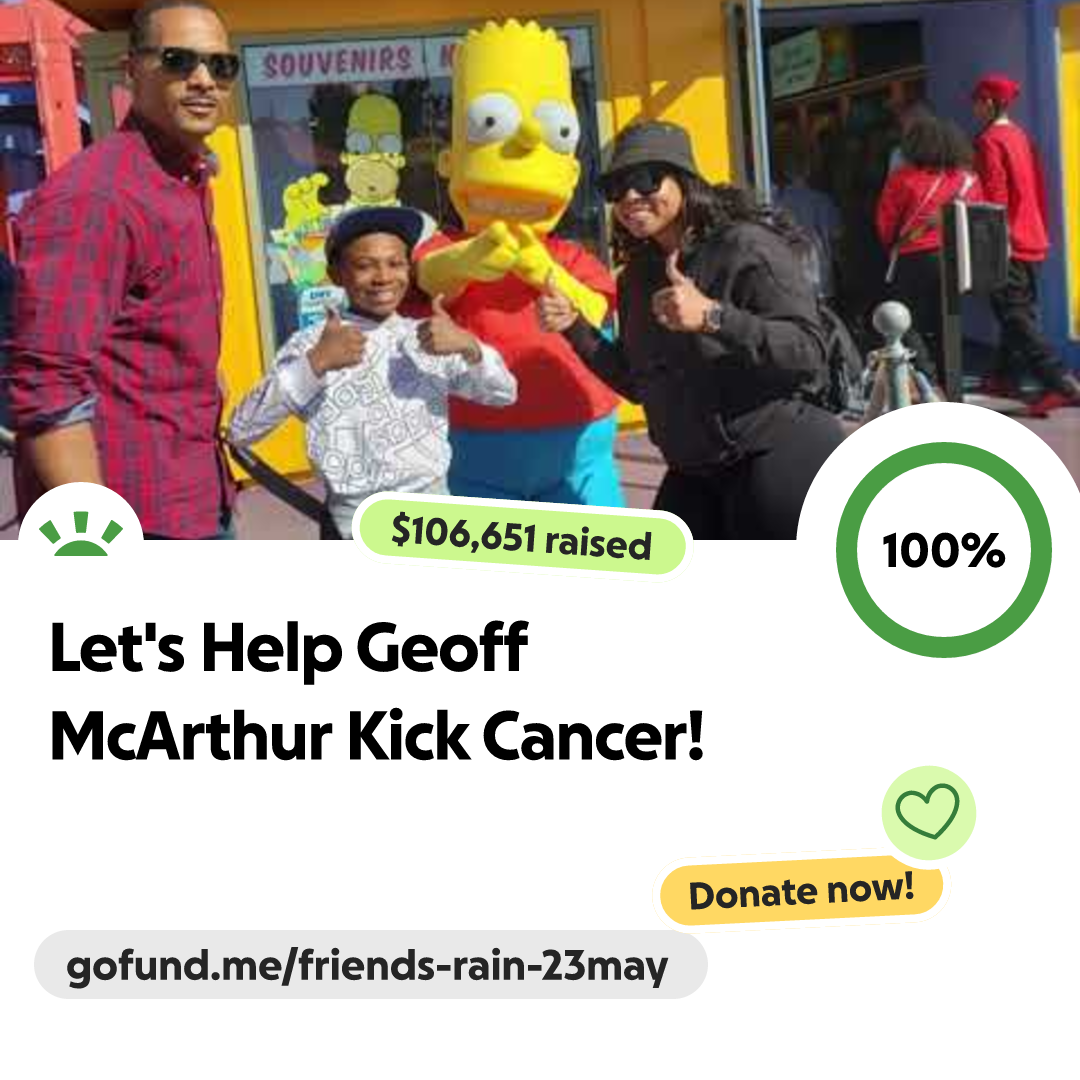1080x1080 pixels.
Task: Click the boy's dark baseball cap
Action: (x=375, y=231)
